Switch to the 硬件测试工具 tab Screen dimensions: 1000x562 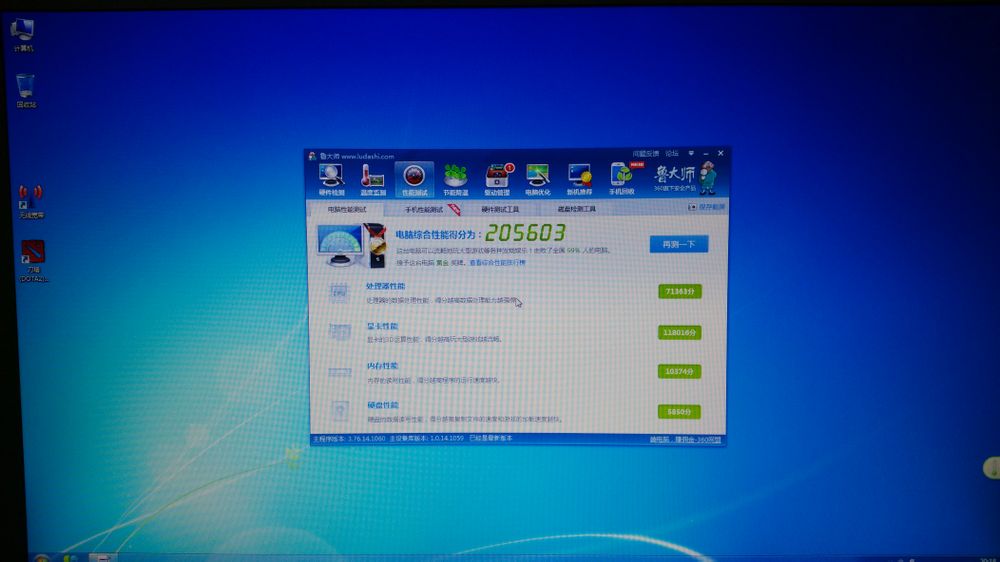coord(499,209)
